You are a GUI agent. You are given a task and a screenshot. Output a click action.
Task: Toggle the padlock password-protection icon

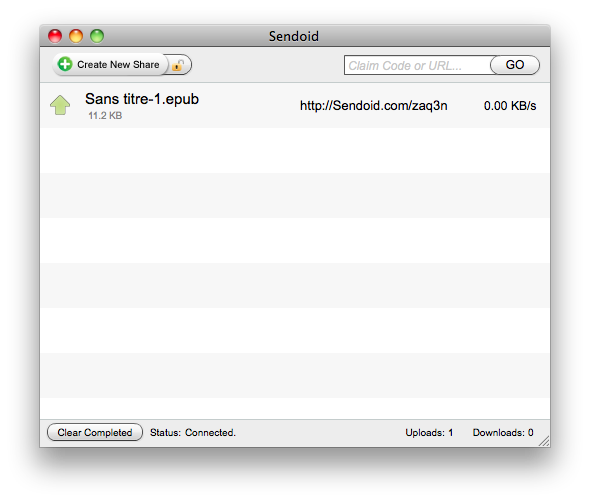point(178,65)
